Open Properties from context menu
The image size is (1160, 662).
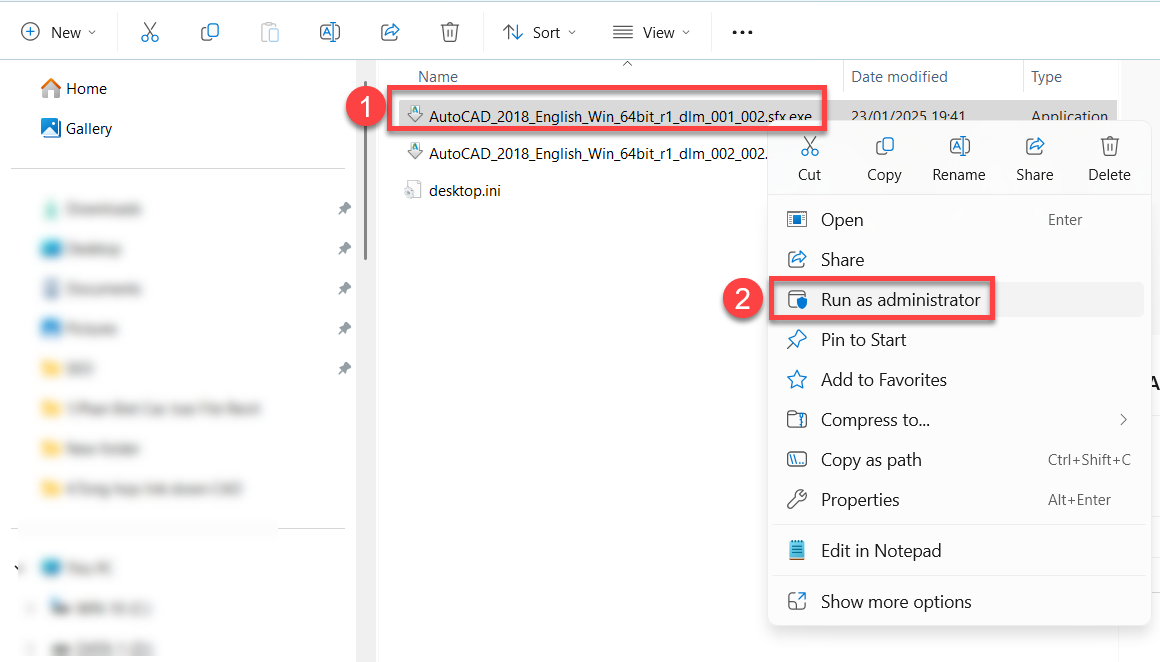point(959,499)
